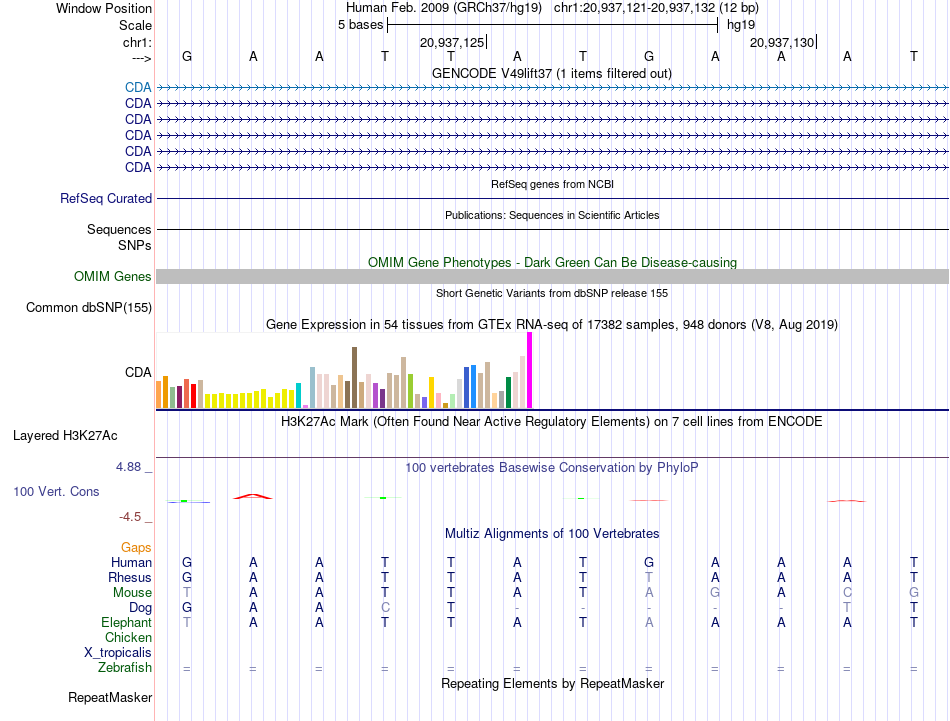Image resolution: width=950 pixels, height=721 pixels.
Task: Click the H3K27Ac Mark track title
Action: [552, 422]
